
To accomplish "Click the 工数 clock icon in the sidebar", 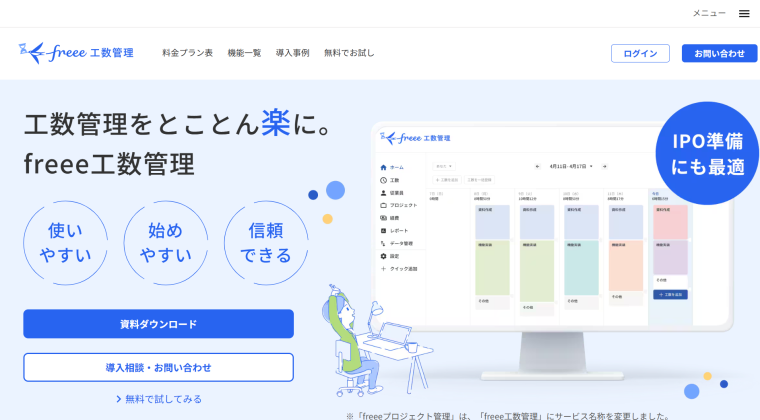I will [x=384, y=179].
